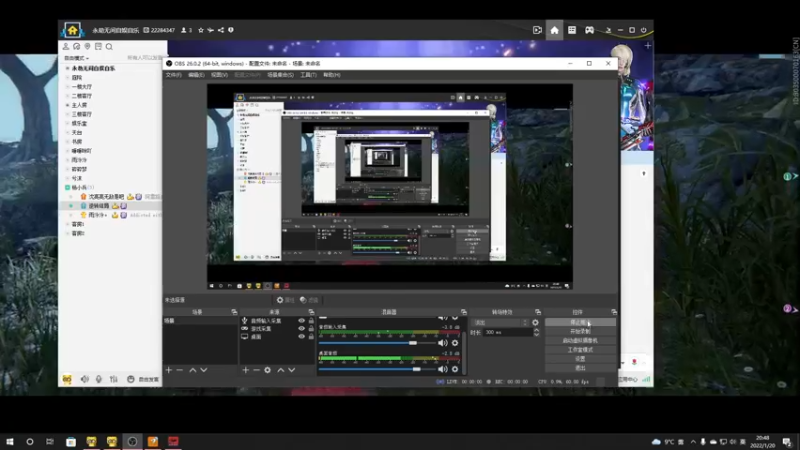This screenshot has width=800, height=450.
Task: Collapse the 杨小乖 channel group
Action: point(67,188)
